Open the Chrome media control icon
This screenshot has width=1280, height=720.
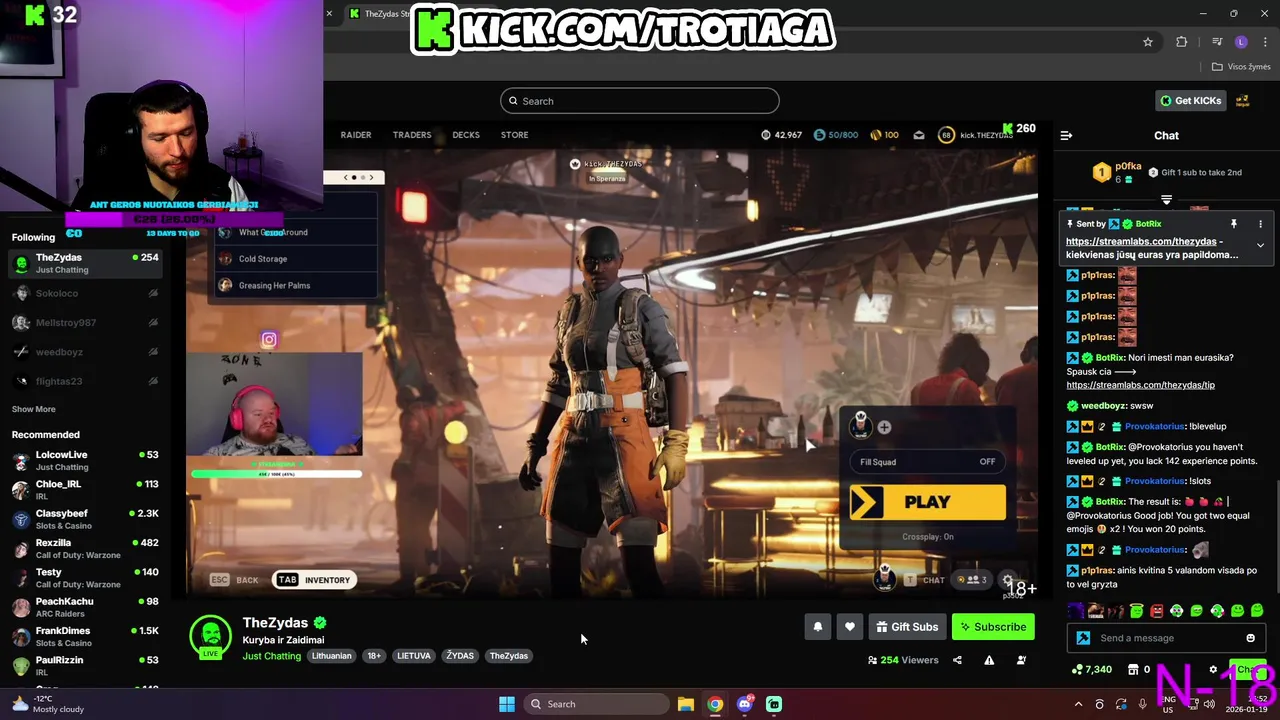click(x=1217, y=42)
